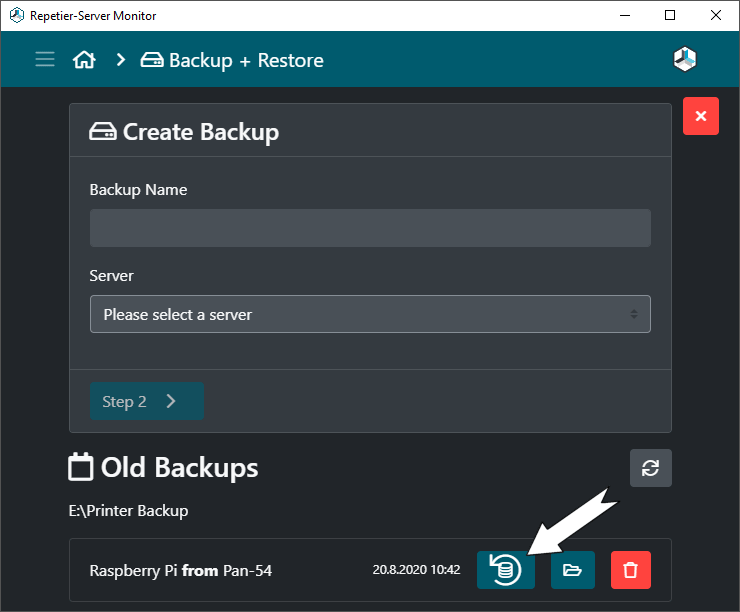Close the Repetier-Server Monitor window
This screenshot has height=612, width=740.
715,16
